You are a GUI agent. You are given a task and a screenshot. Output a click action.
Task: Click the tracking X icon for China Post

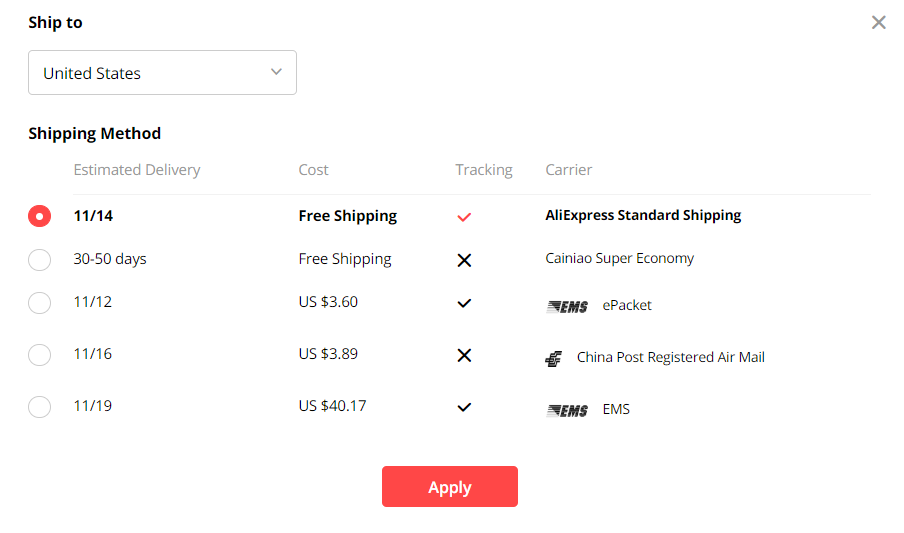click(464, 355)
